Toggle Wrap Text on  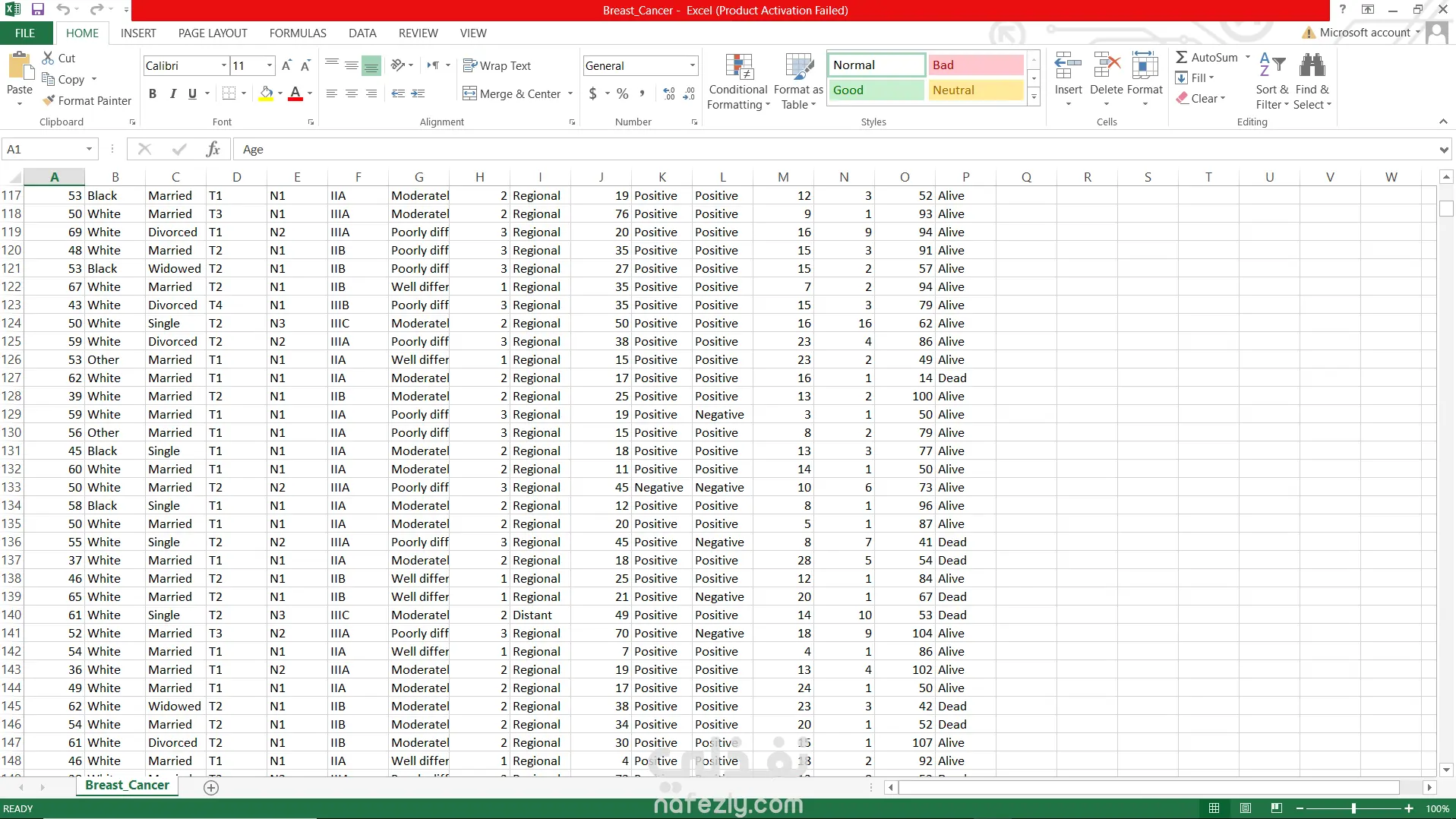tap(497, 65)
